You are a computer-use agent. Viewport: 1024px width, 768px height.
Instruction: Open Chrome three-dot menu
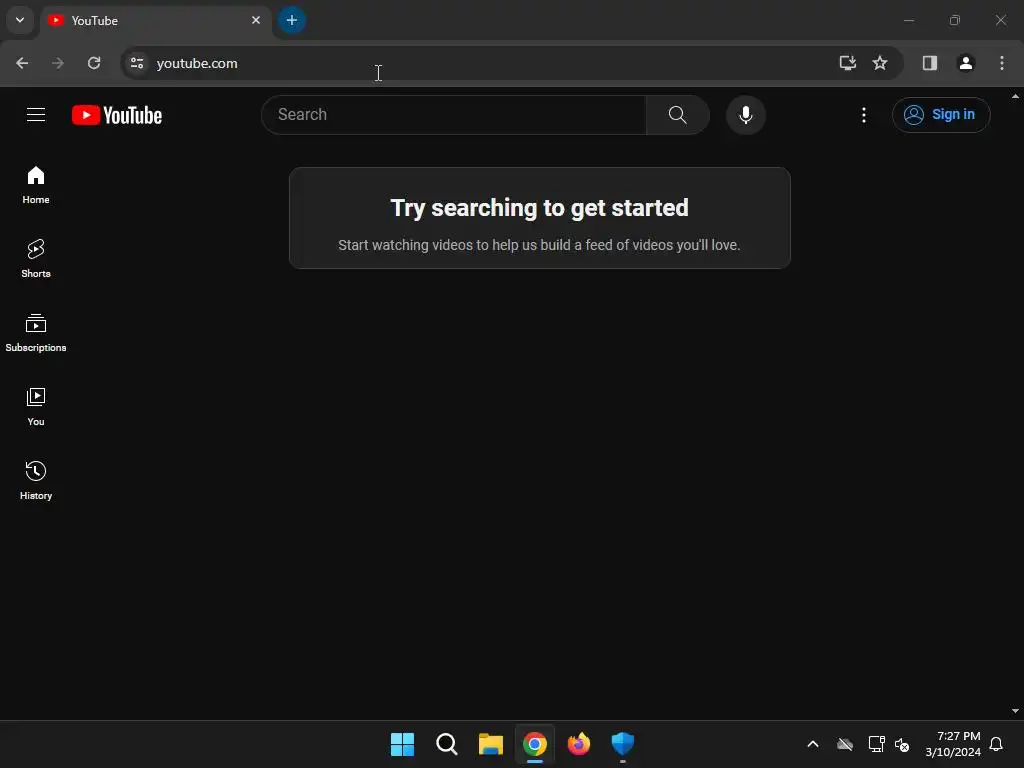[x=1001, y=63]
